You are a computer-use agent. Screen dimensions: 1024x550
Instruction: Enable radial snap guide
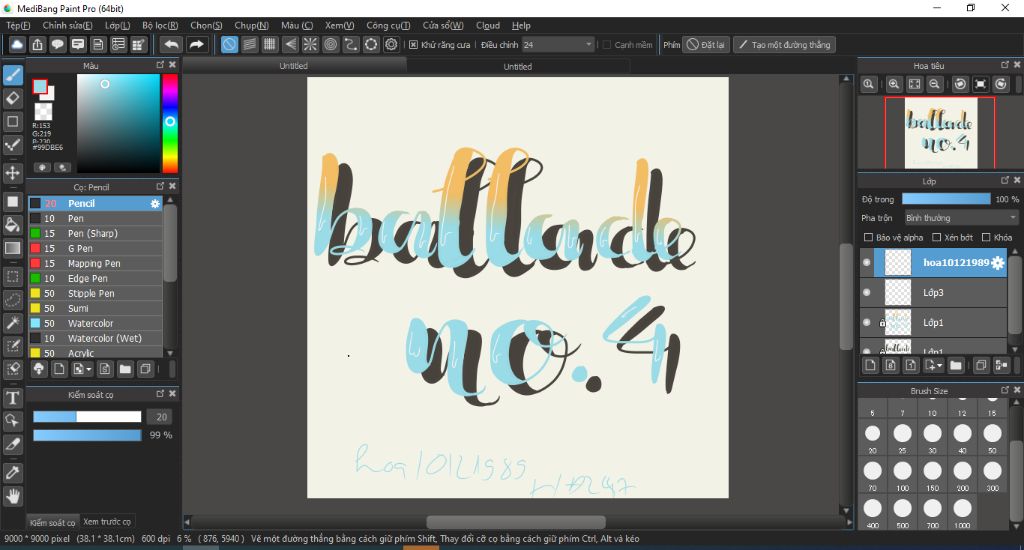[x=310, y=44]
